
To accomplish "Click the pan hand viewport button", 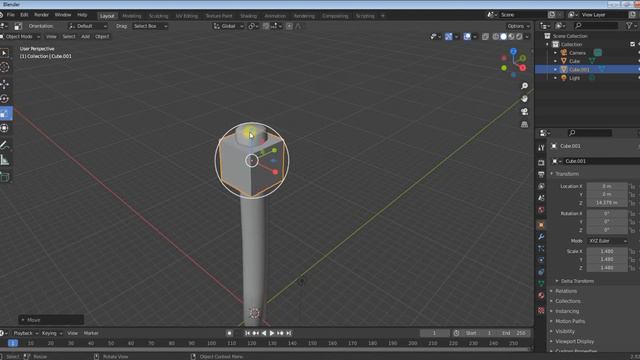I will (524, 99).
